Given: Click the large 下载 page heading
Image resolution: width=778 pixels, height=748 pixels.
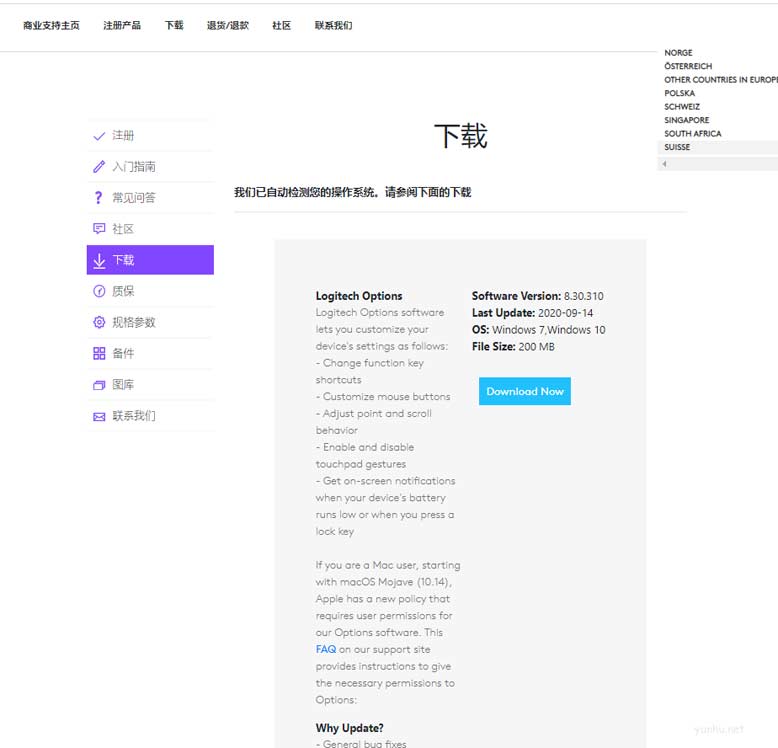Looking at the screenshot, I should point(461,136).
